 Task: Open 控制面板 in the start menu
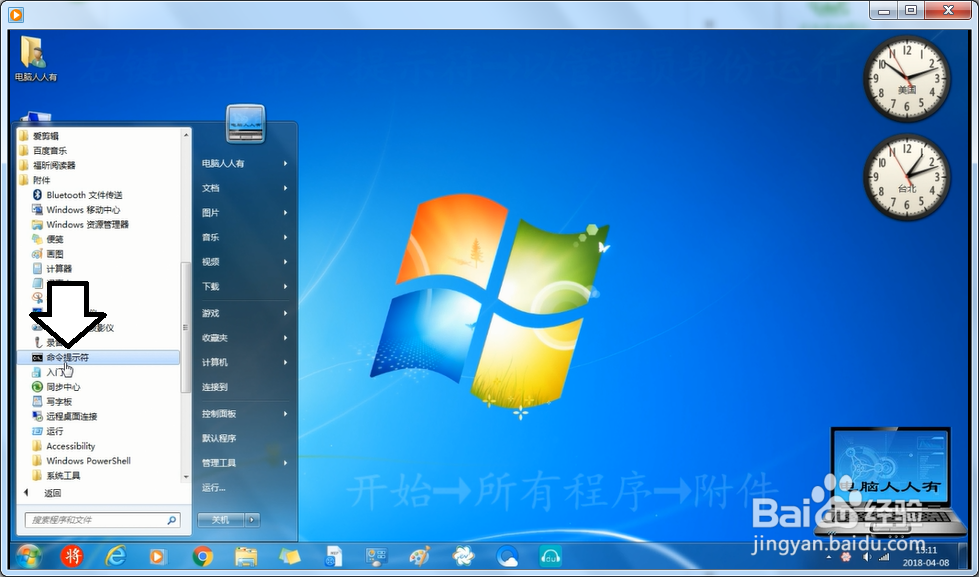245,414
